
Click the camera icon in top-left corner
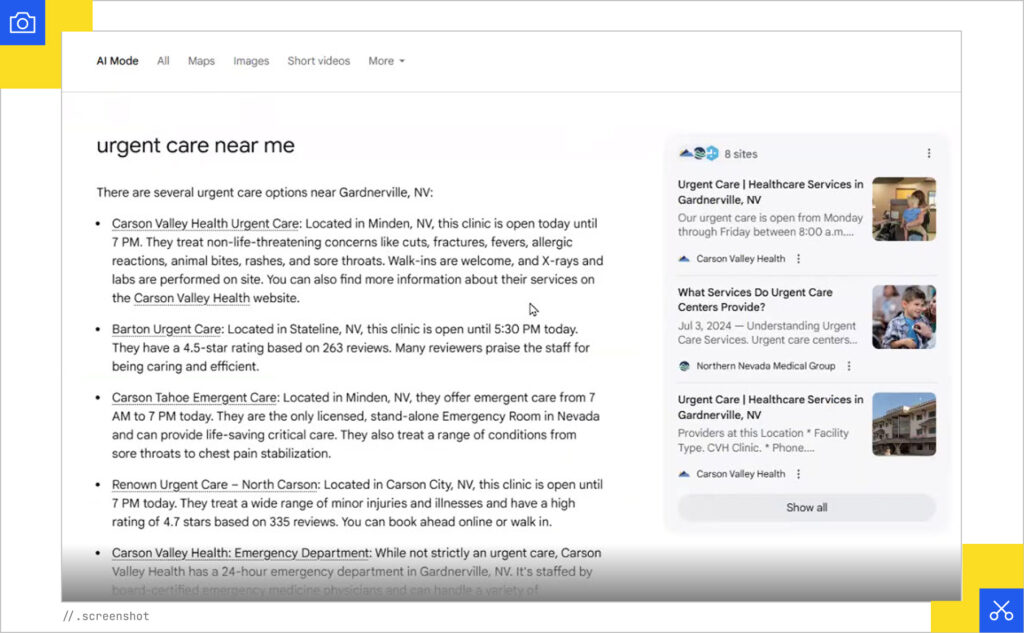point(22,22)
